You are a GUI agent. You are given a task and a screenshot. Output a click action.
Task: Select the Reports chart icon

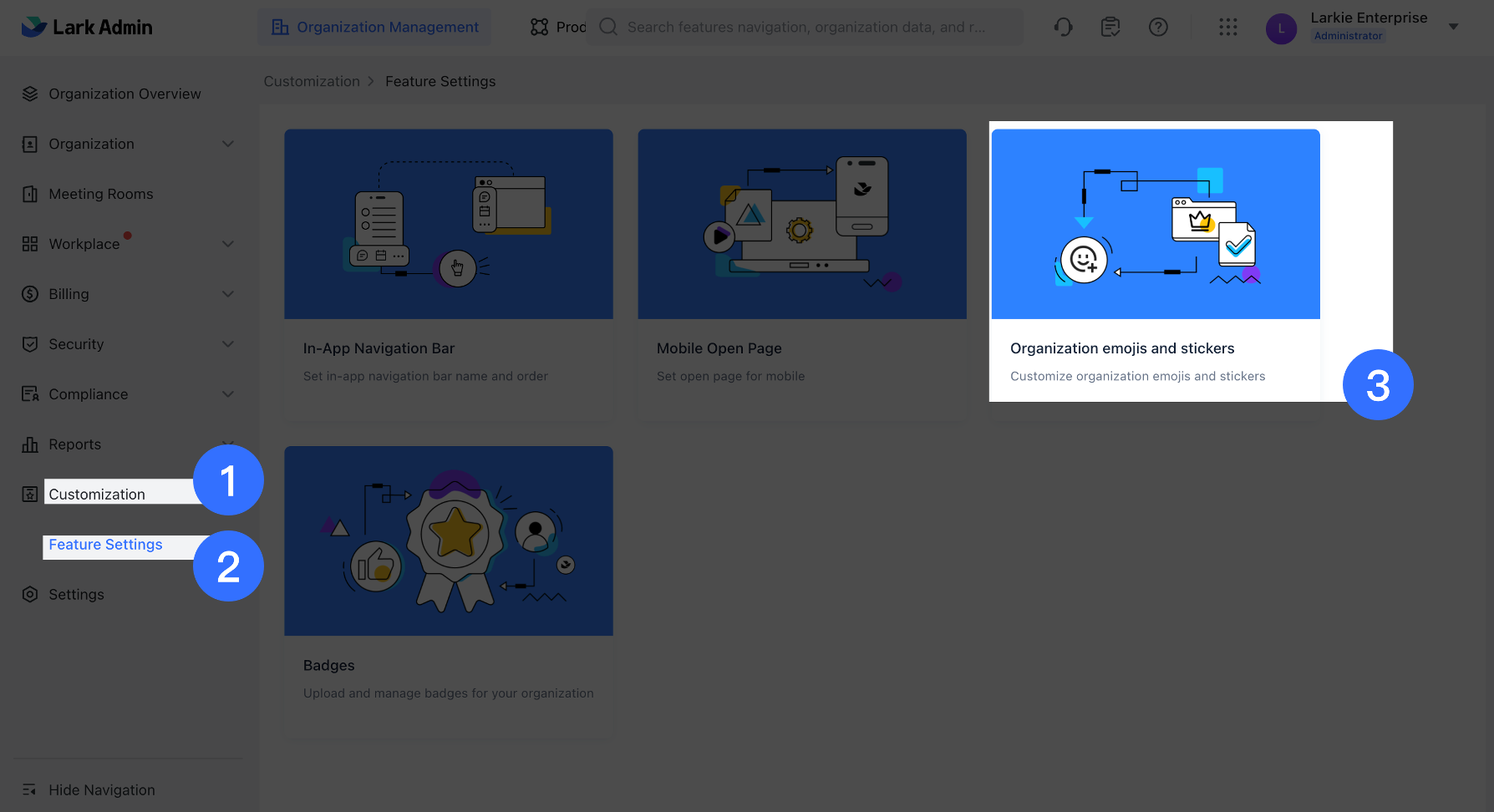[x=29, y=444]
